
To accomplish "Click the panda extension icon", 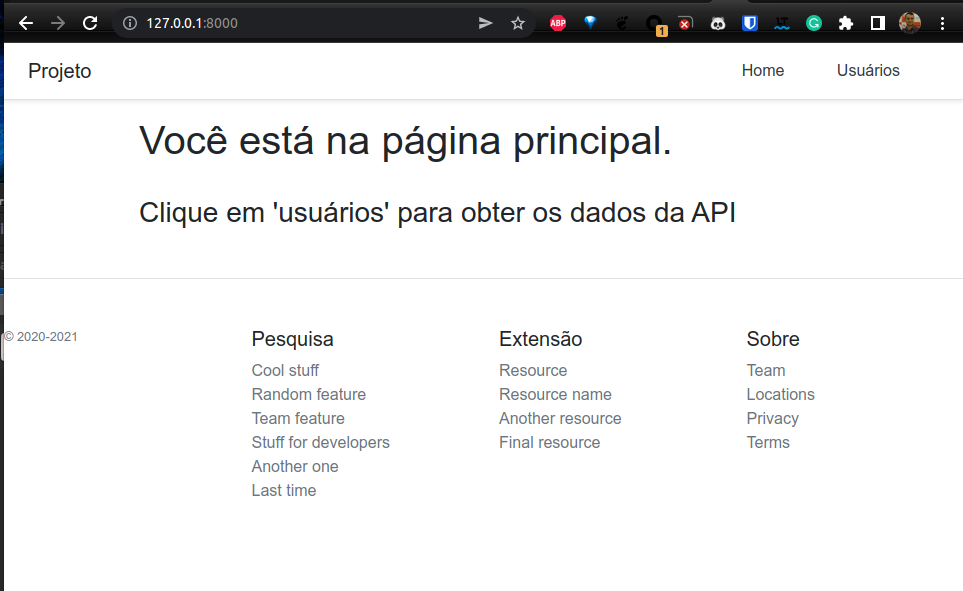I will tap(718, 22).
